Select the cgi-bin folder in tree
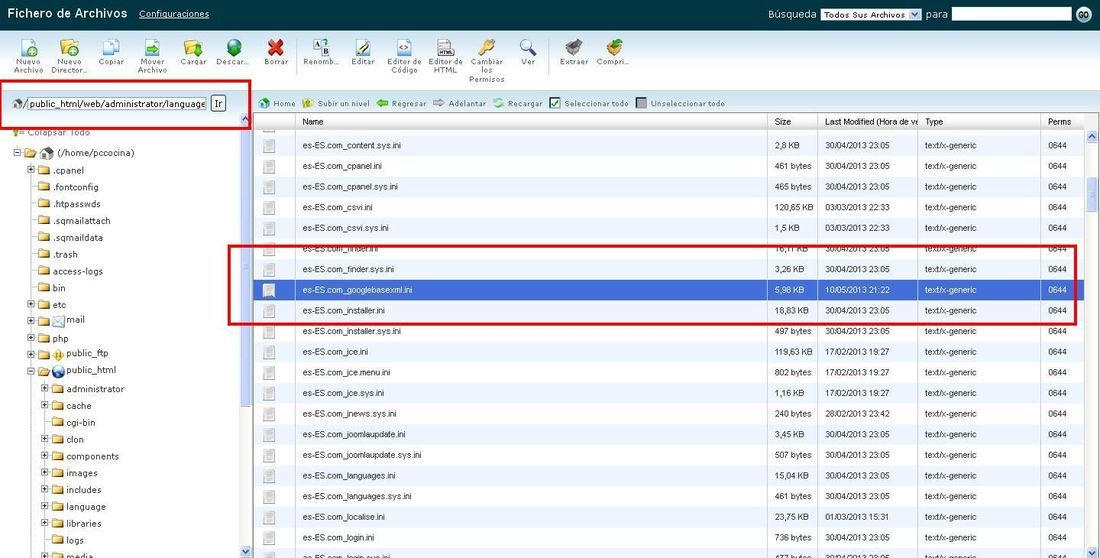This screenshot has height=558, width=1100. click(81, 423)
